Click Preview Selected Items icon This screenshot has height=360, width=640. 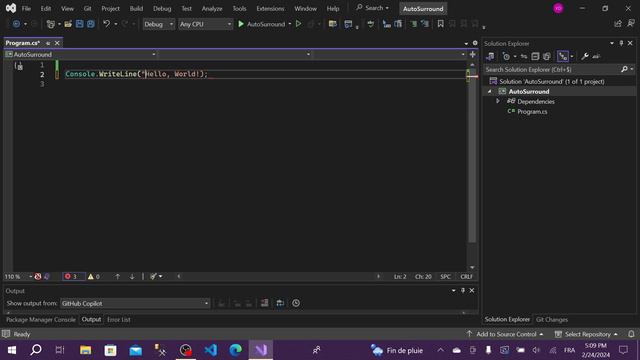596,56
